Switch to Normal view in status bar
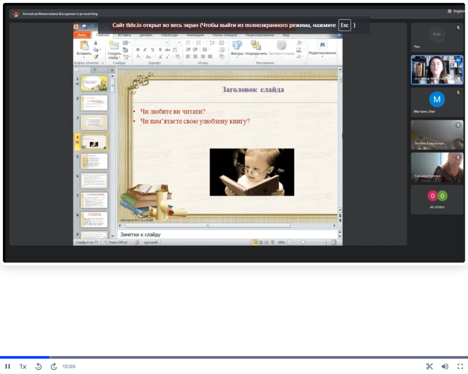468x374 pixels. pos(255,242)
